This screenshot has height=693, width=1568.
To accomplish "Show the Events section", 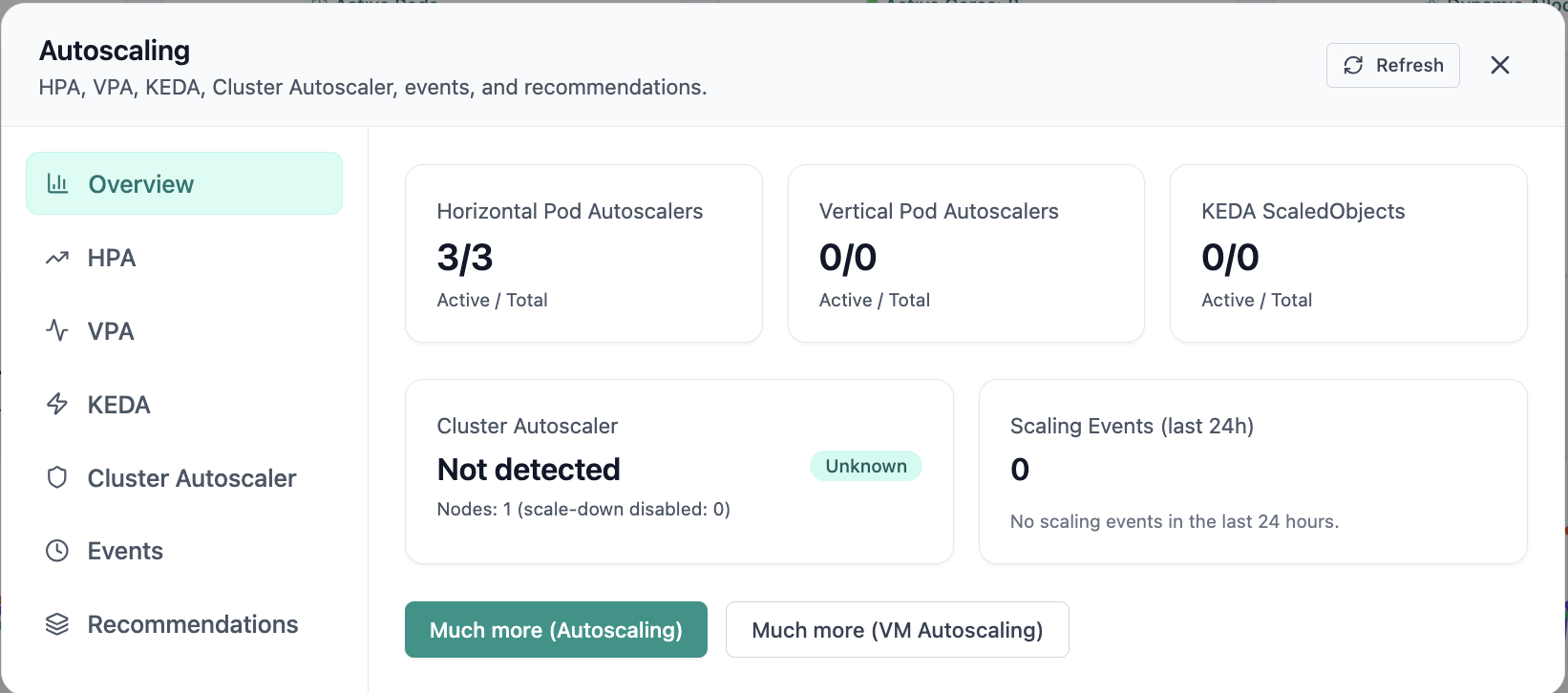I will tap(184, 551).
